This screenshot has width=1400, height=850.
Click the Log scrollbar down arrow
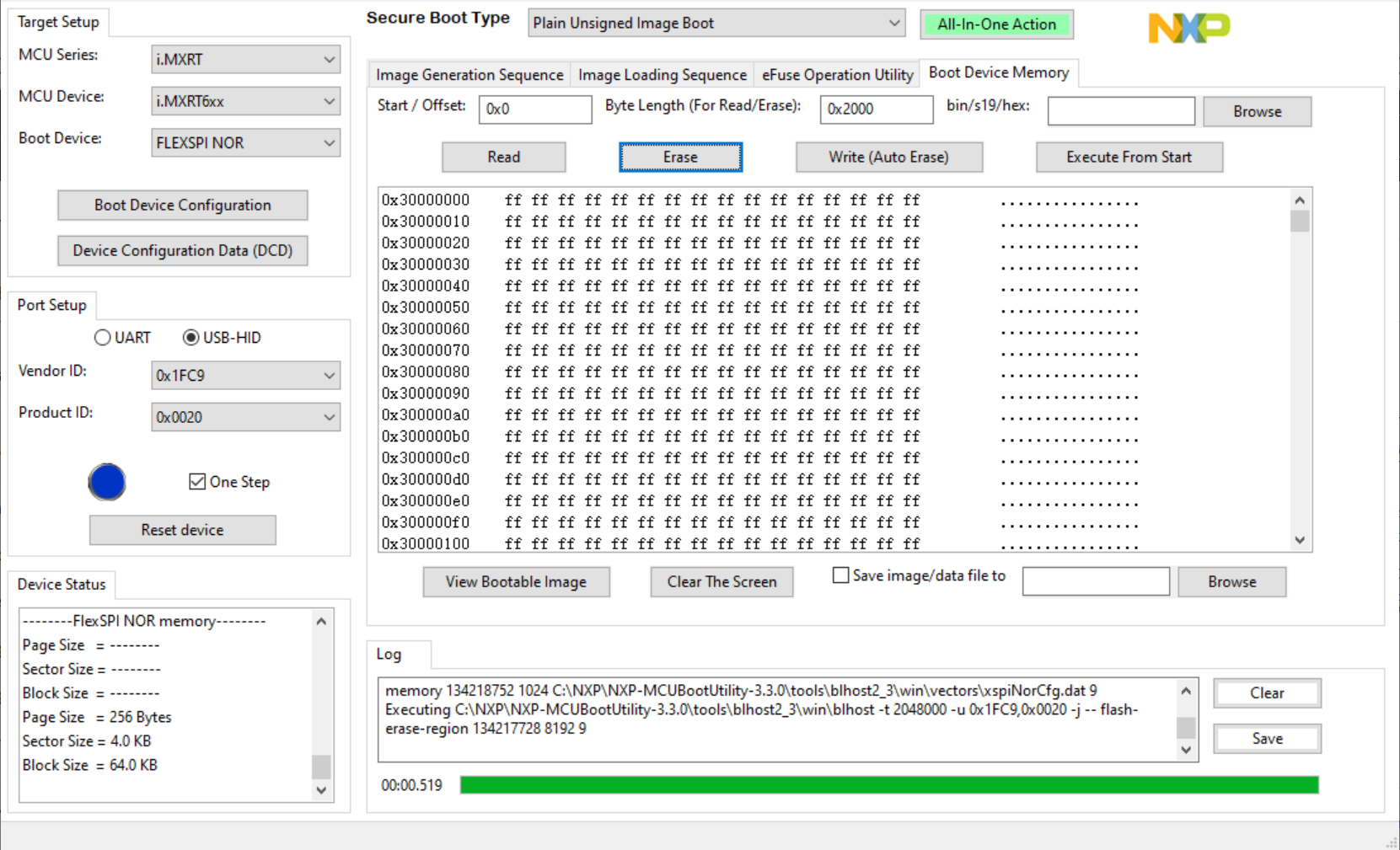(1187, 751)
